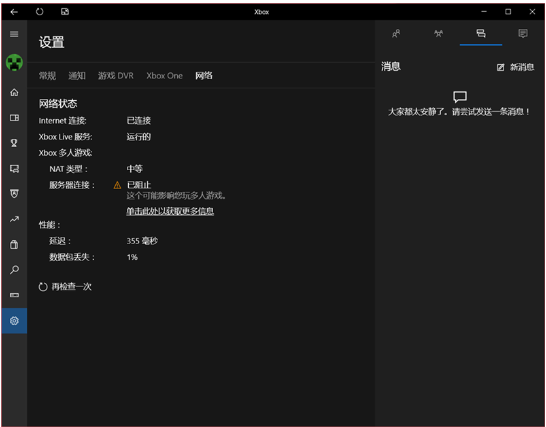The image size is (546, 427).
Task: Click the 1% packet loss value
Action: [x=132, y=257]
